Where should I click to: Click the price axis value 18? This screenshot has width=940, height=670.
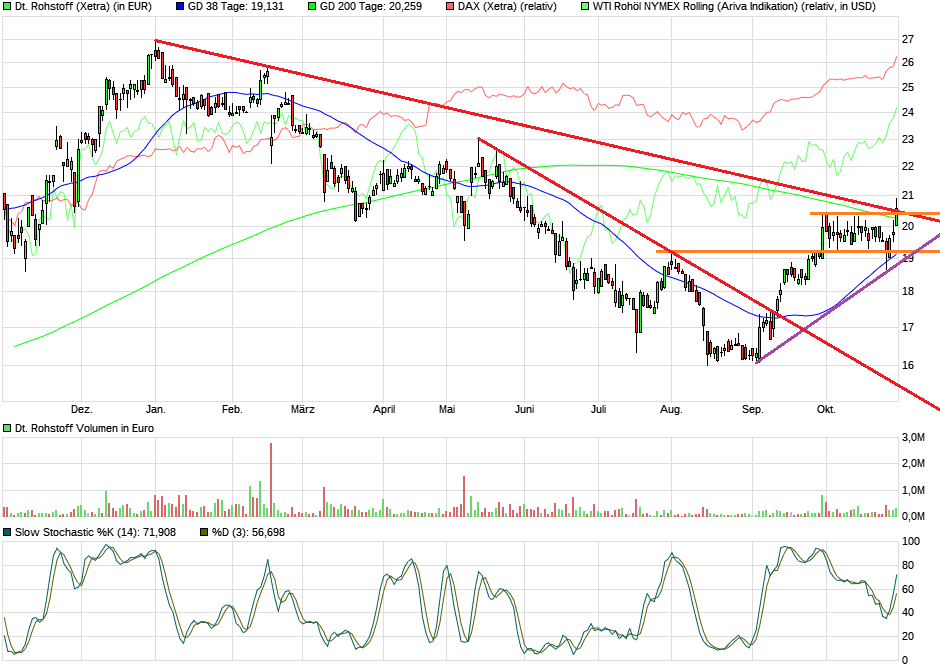point(908,291)
